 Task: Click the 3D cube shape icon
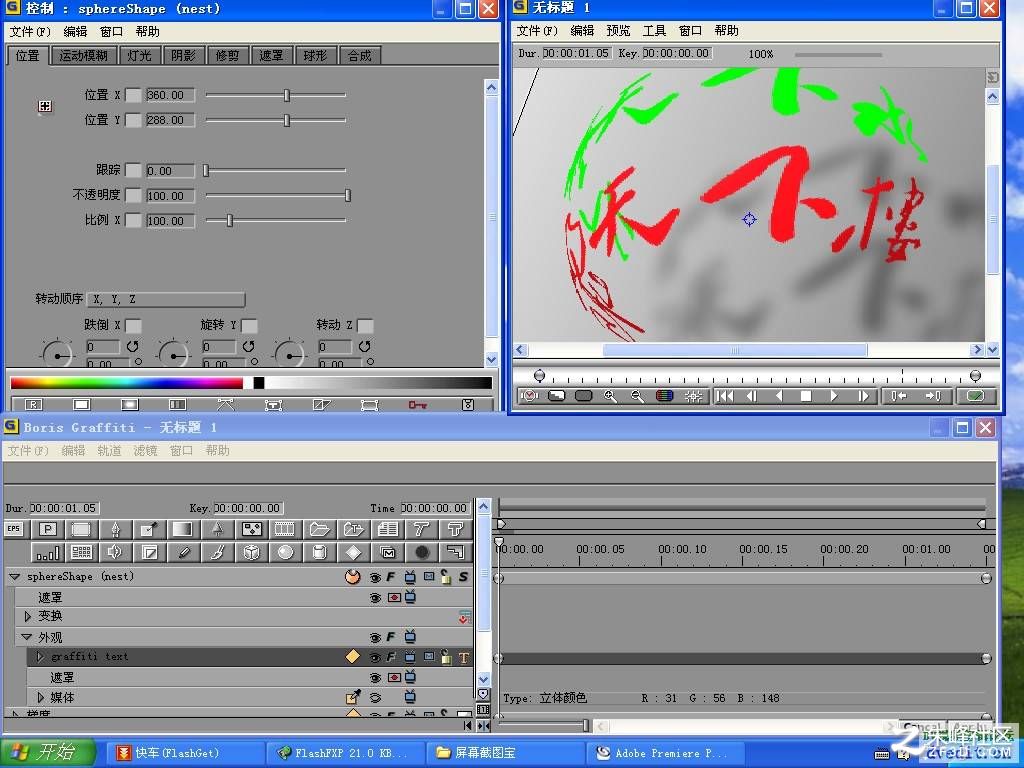click(251, 552)
